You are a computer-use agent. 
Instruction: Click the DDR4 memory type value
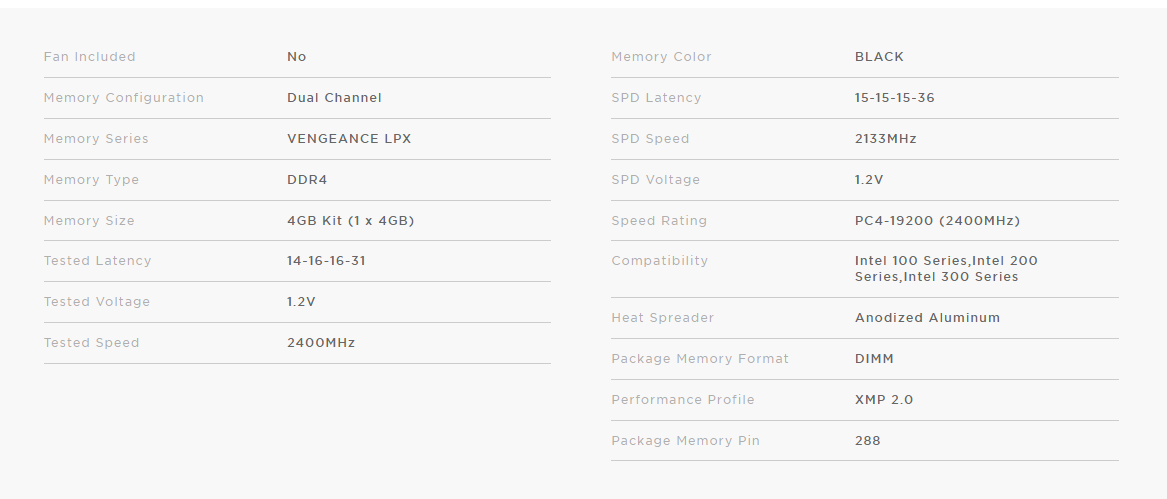(307, 179)
